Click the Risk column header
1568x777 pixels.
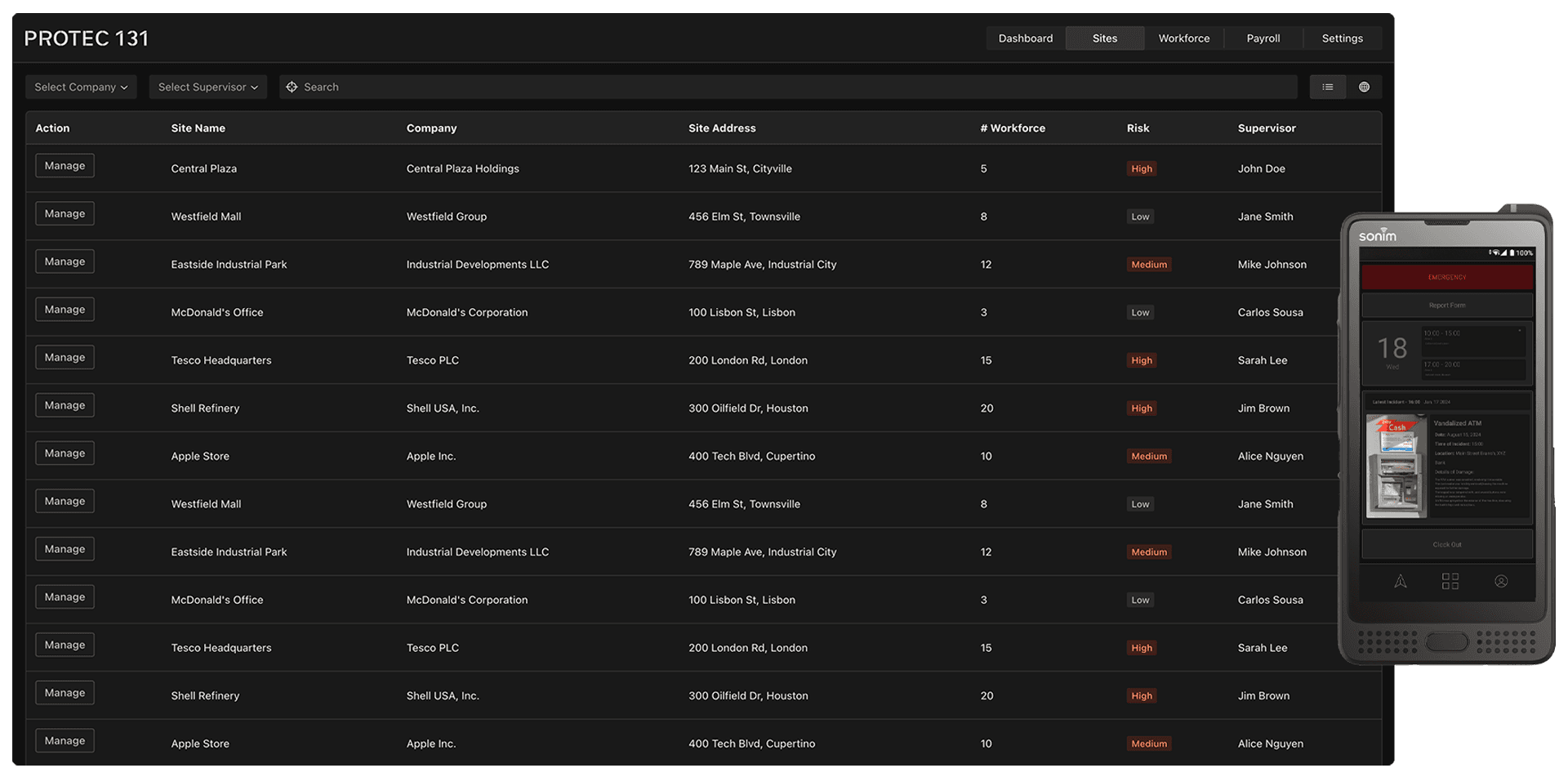pos(1138,128)
